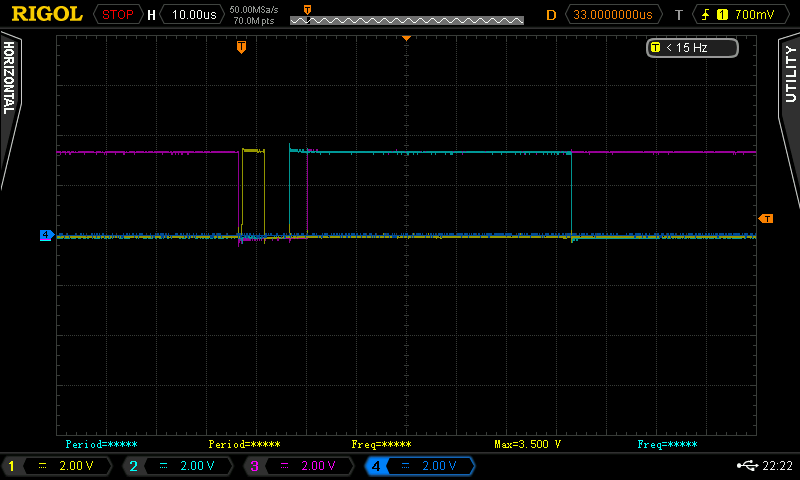Click the RIGOL logo

pos(47,14)
